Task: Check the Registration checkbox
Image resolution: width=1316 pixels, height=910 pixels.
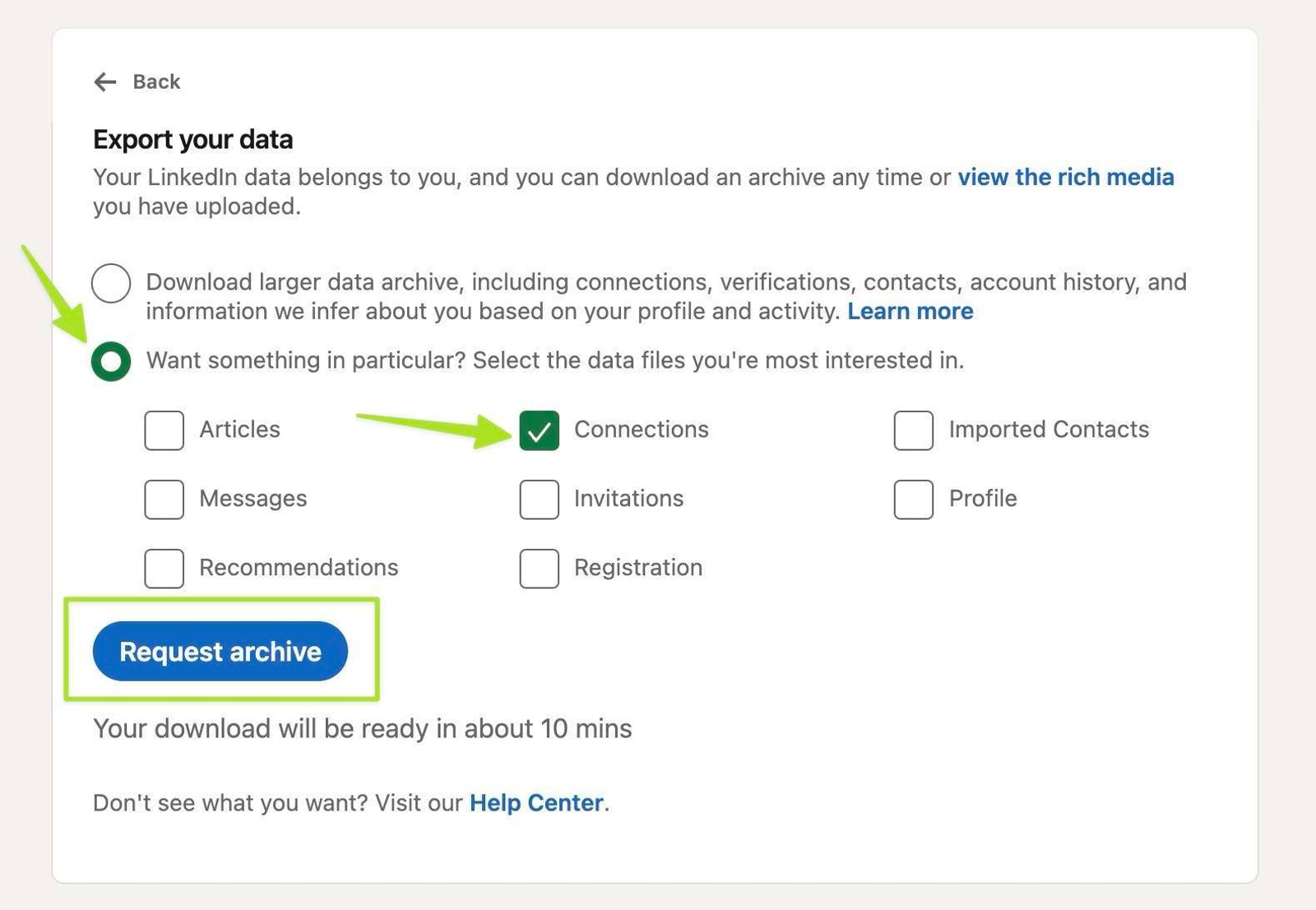Action: pos(540,569)
